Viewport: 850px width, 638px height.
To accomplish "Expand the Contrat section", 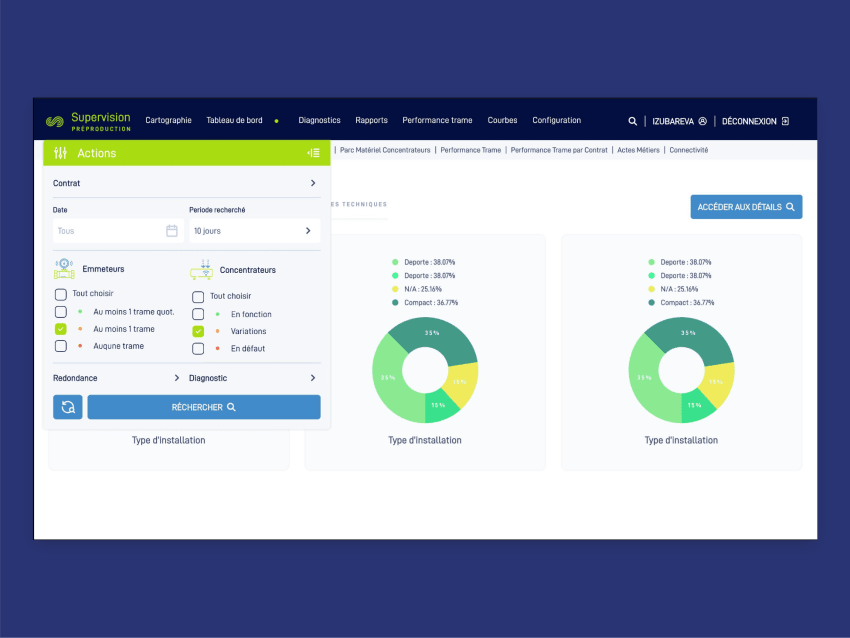I will pos(312,183).
